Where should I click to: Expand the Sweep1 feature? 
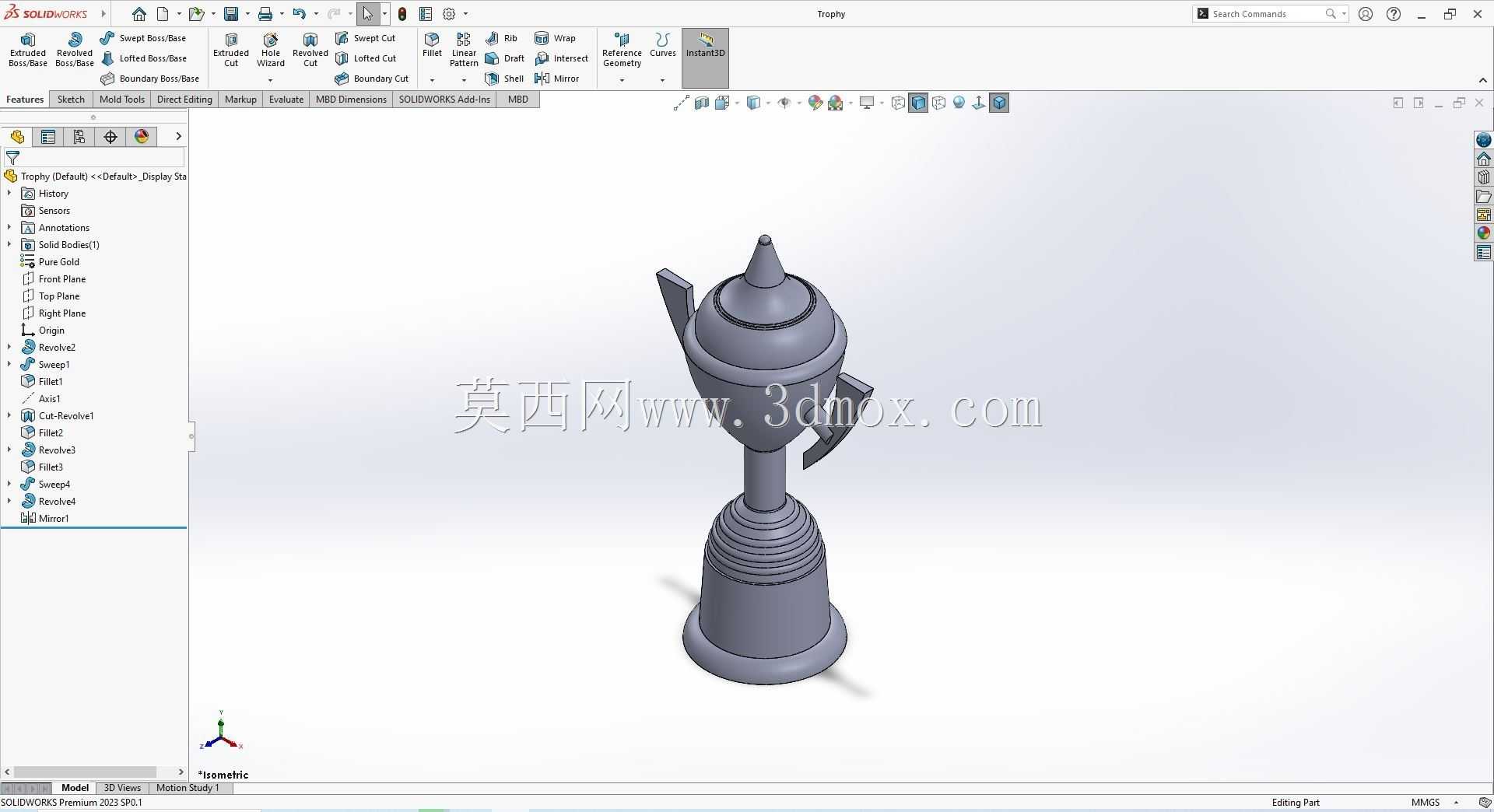tap(9, 365)
